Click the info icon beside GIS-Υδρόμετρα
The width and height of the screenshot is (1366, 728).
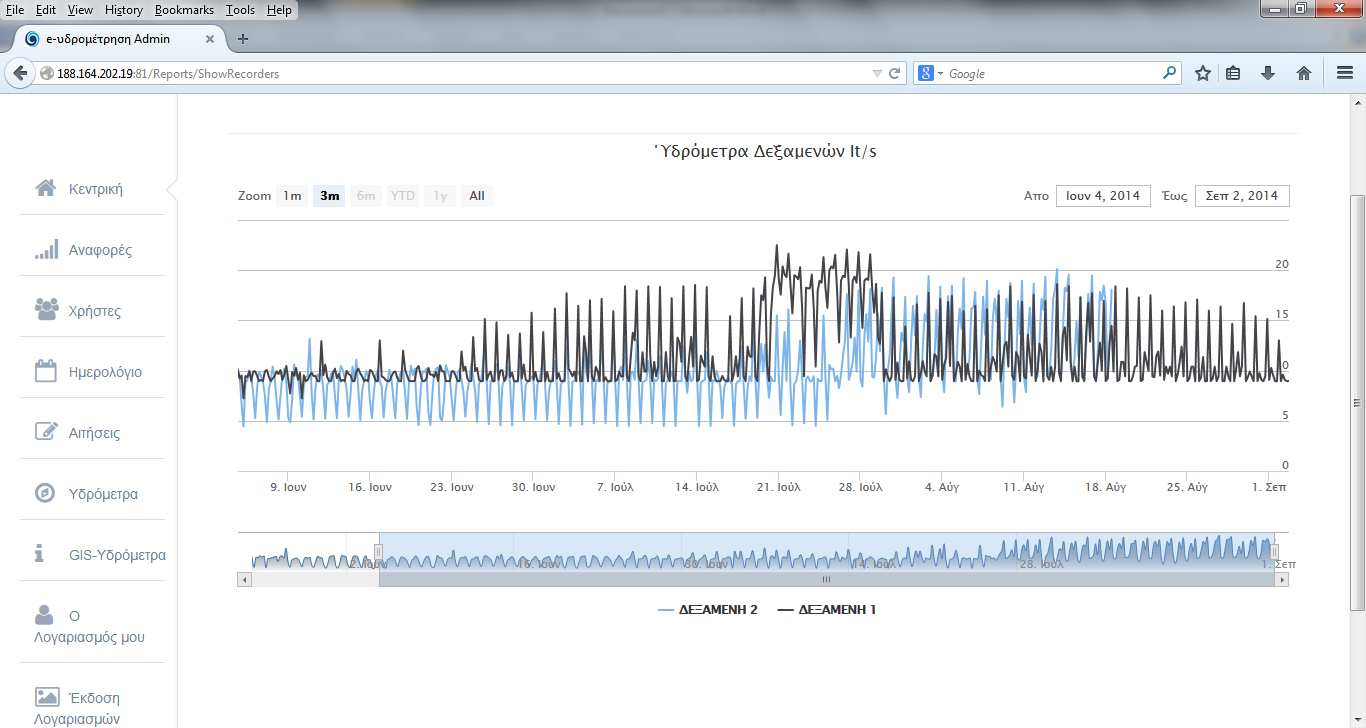tap(39, 553)
